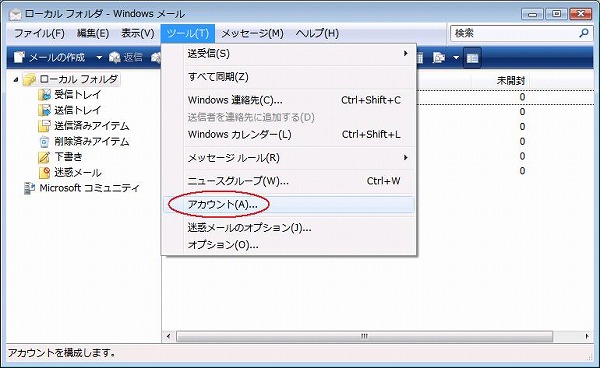Click the 削除済みアイテム recycle icon

[44, 142]
